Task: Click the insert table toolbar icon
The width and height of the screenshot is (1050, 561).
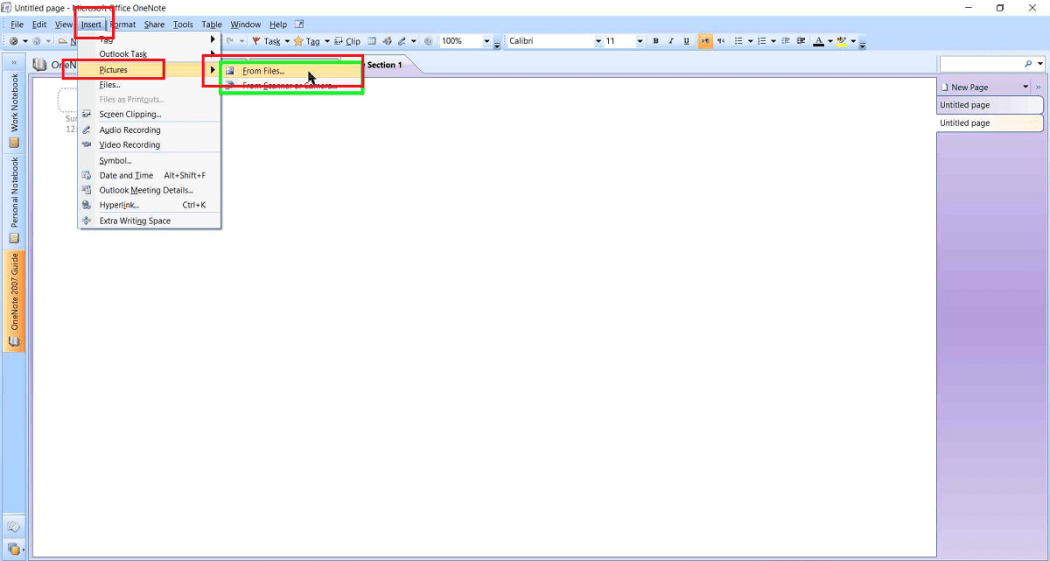Action: [x=372, y=42]
